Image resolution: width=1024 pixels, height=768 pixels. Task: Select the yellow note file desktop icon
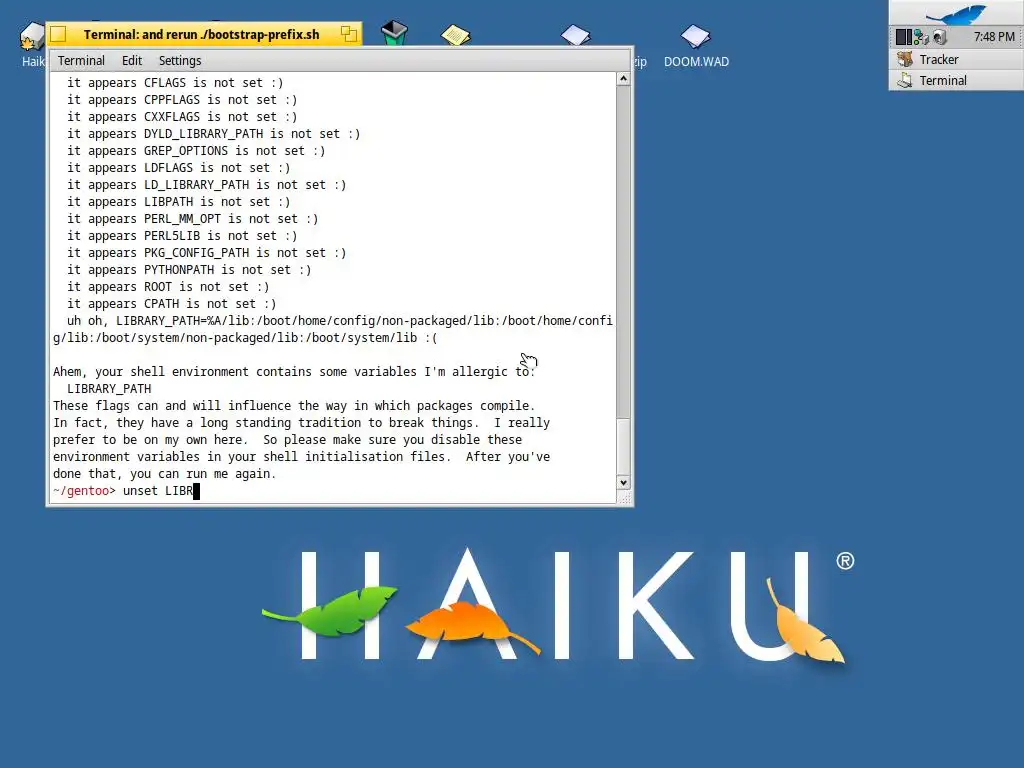pyautogui.click(x=455, y=35)
